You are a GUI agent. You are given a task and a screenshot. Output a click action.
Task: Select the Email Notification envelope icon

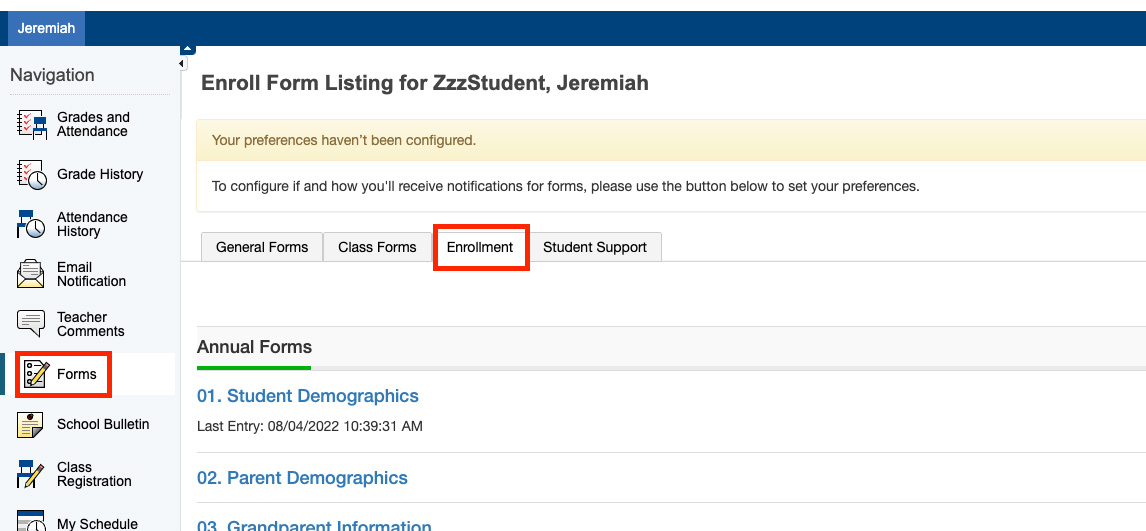click(31, 274)
